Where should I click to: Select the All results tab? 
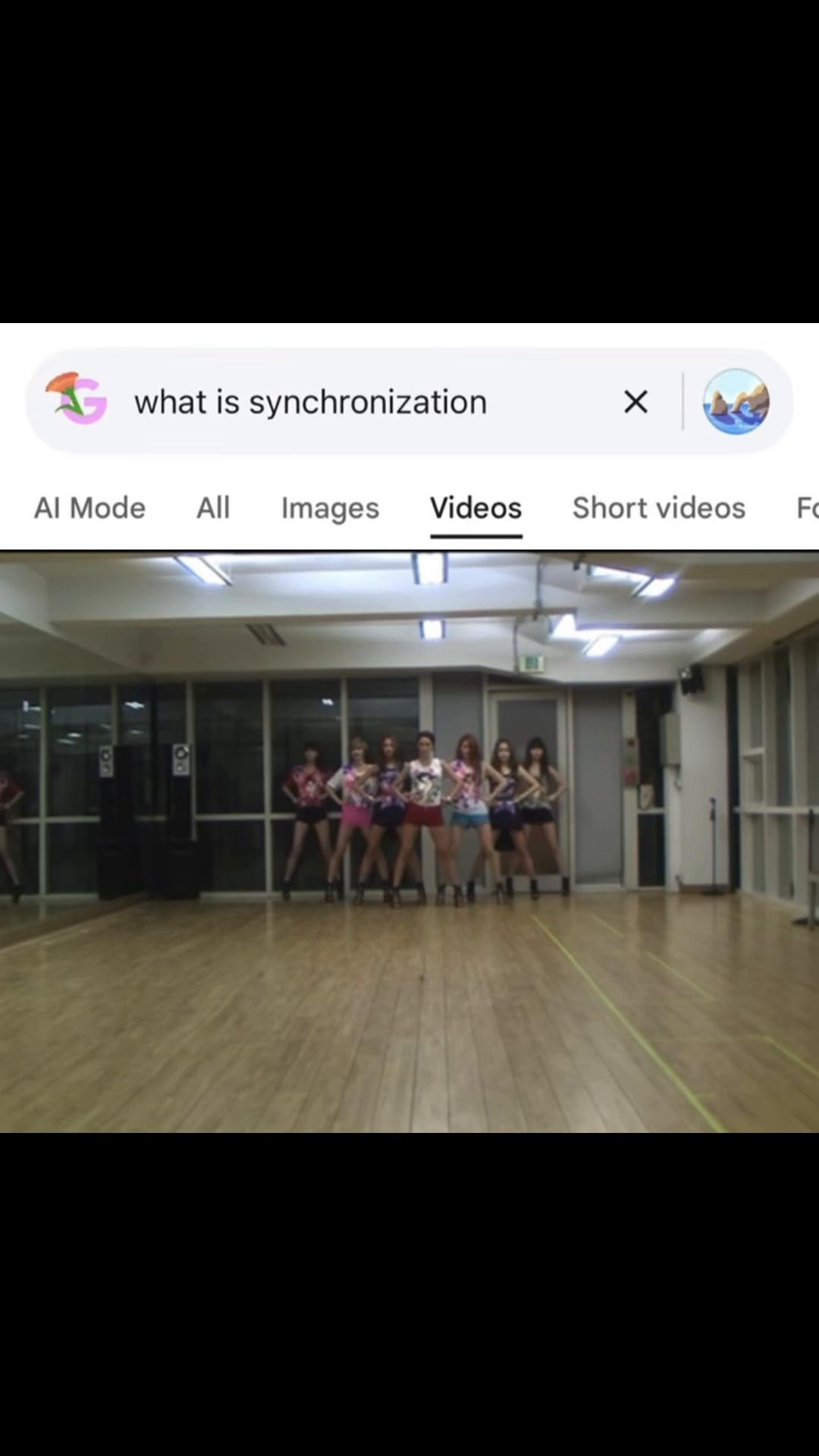tap(213, 507)
